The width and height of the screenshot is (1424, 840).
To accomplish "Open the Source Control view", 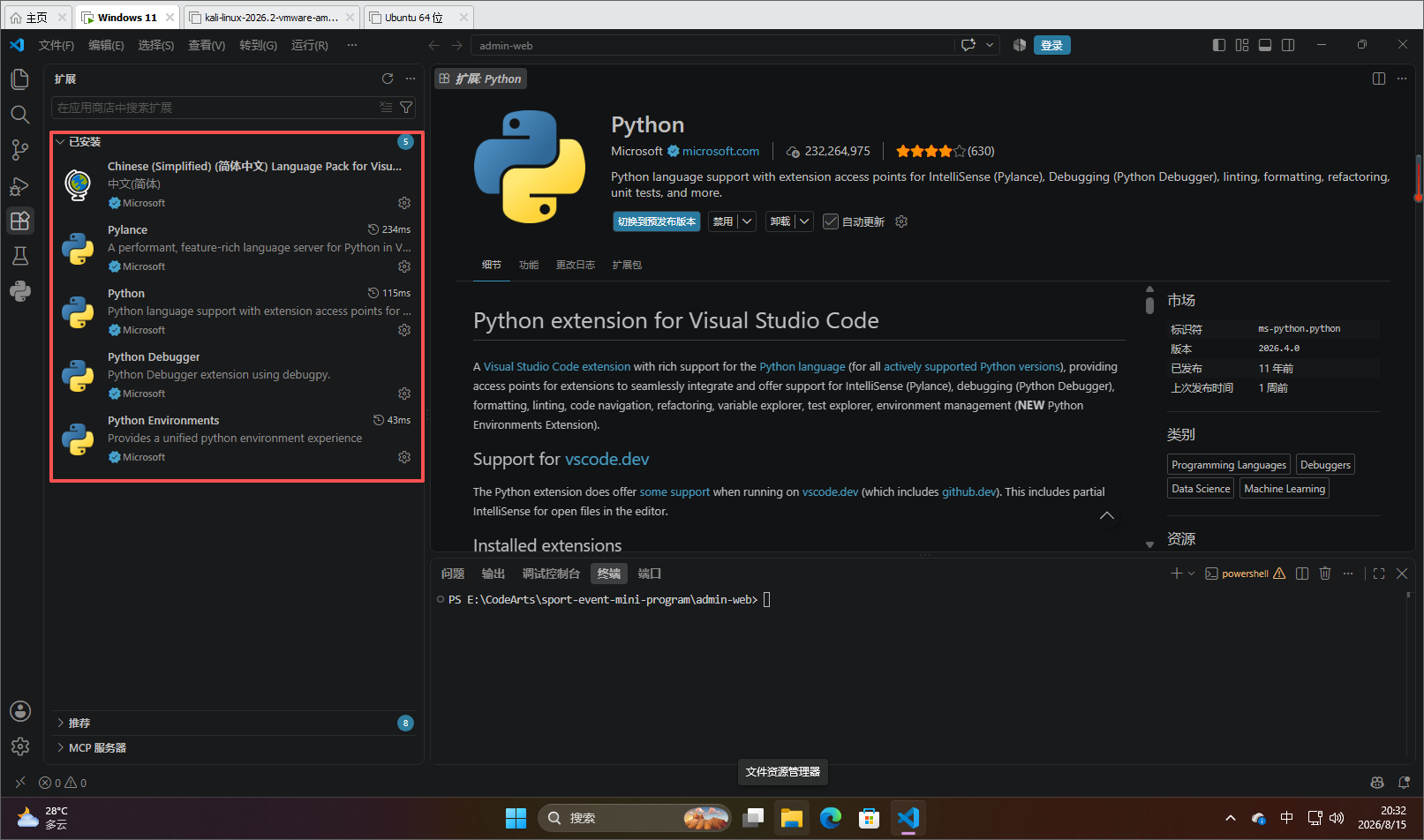I will (x=19, y=150).
